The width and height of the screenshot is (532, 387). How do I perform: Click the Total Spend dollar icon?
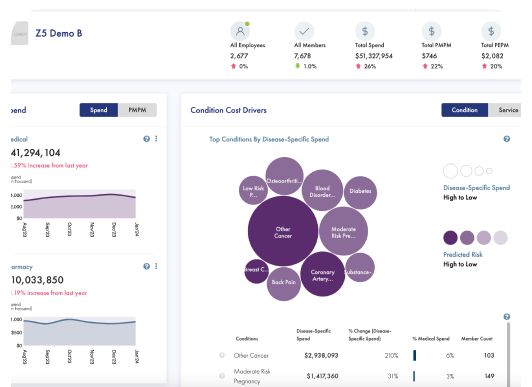365,31
